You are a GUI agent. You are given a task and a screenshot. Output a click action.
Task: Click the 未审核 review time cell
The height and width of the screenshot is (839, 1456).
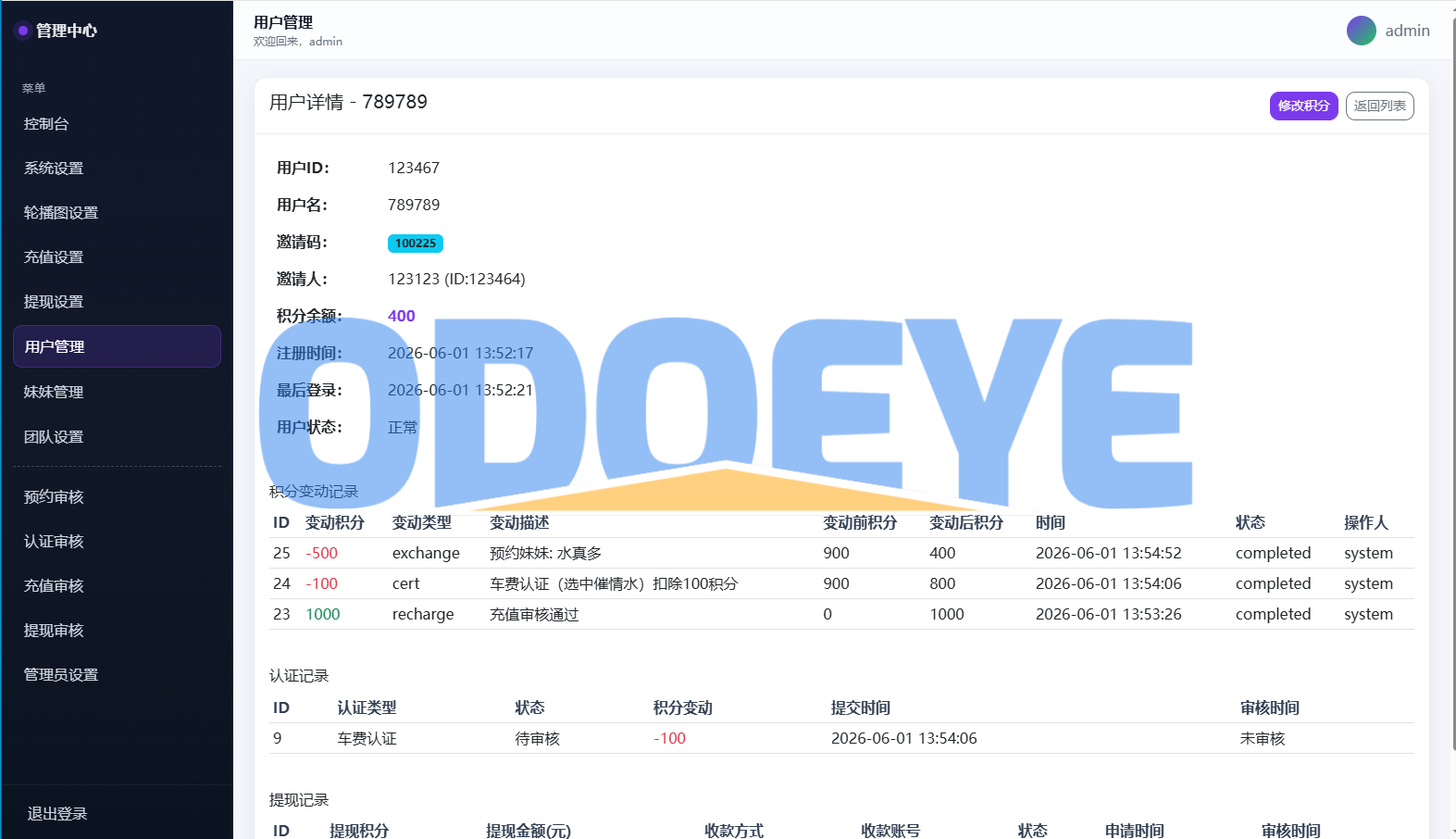[1263, 738]
